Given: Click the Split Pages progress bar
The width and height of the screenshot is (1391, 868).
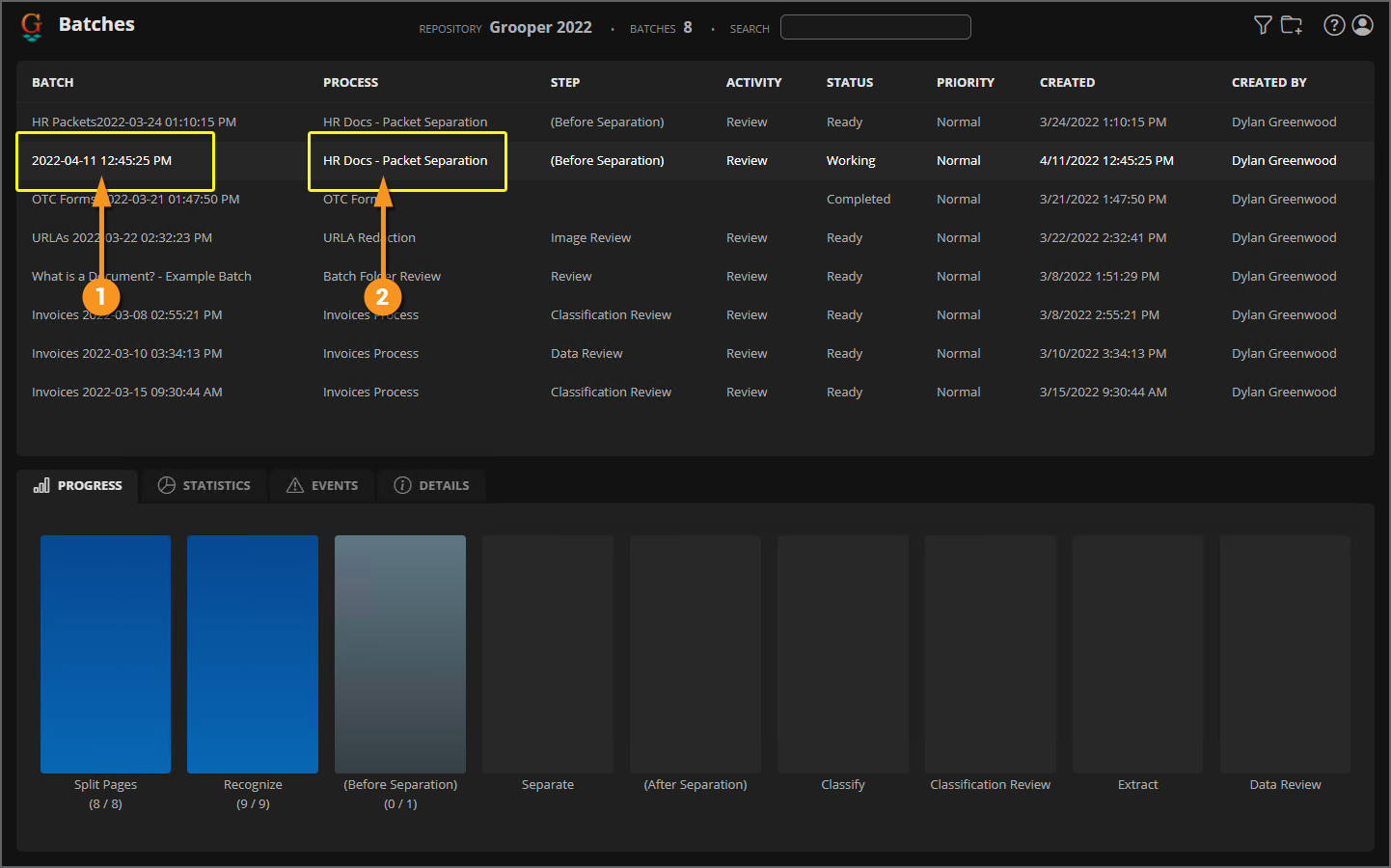Looking at the screenshot, I should pos(106,654).
